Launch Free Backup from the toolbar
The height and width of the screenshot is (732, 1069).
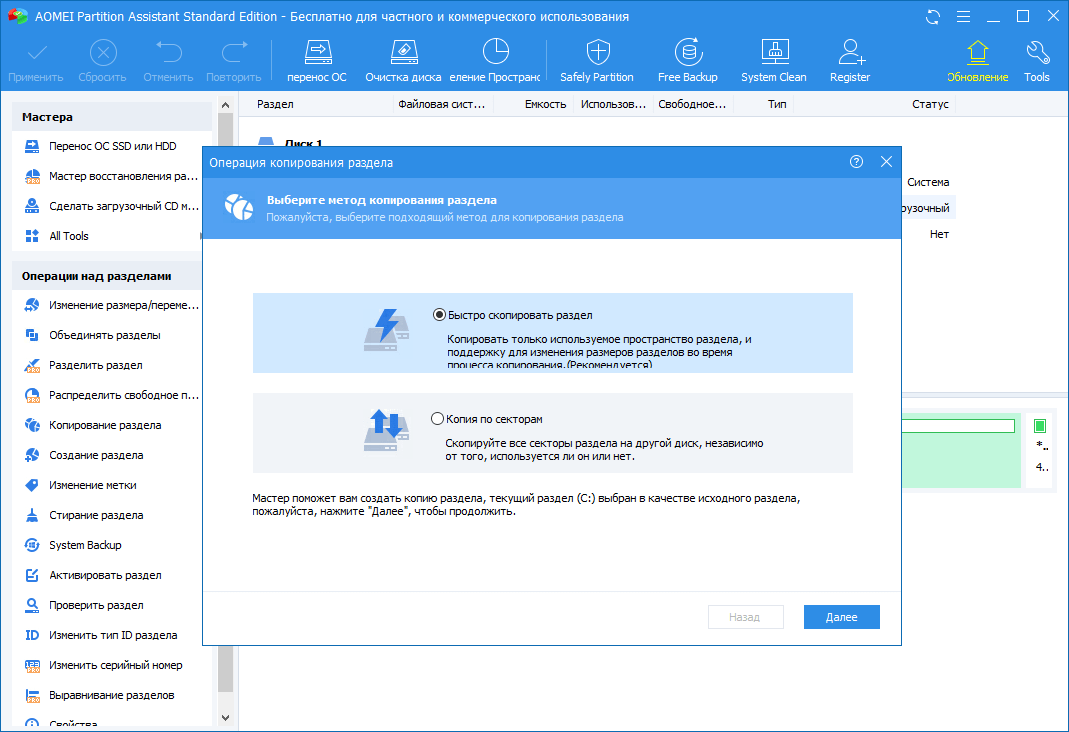687,61
